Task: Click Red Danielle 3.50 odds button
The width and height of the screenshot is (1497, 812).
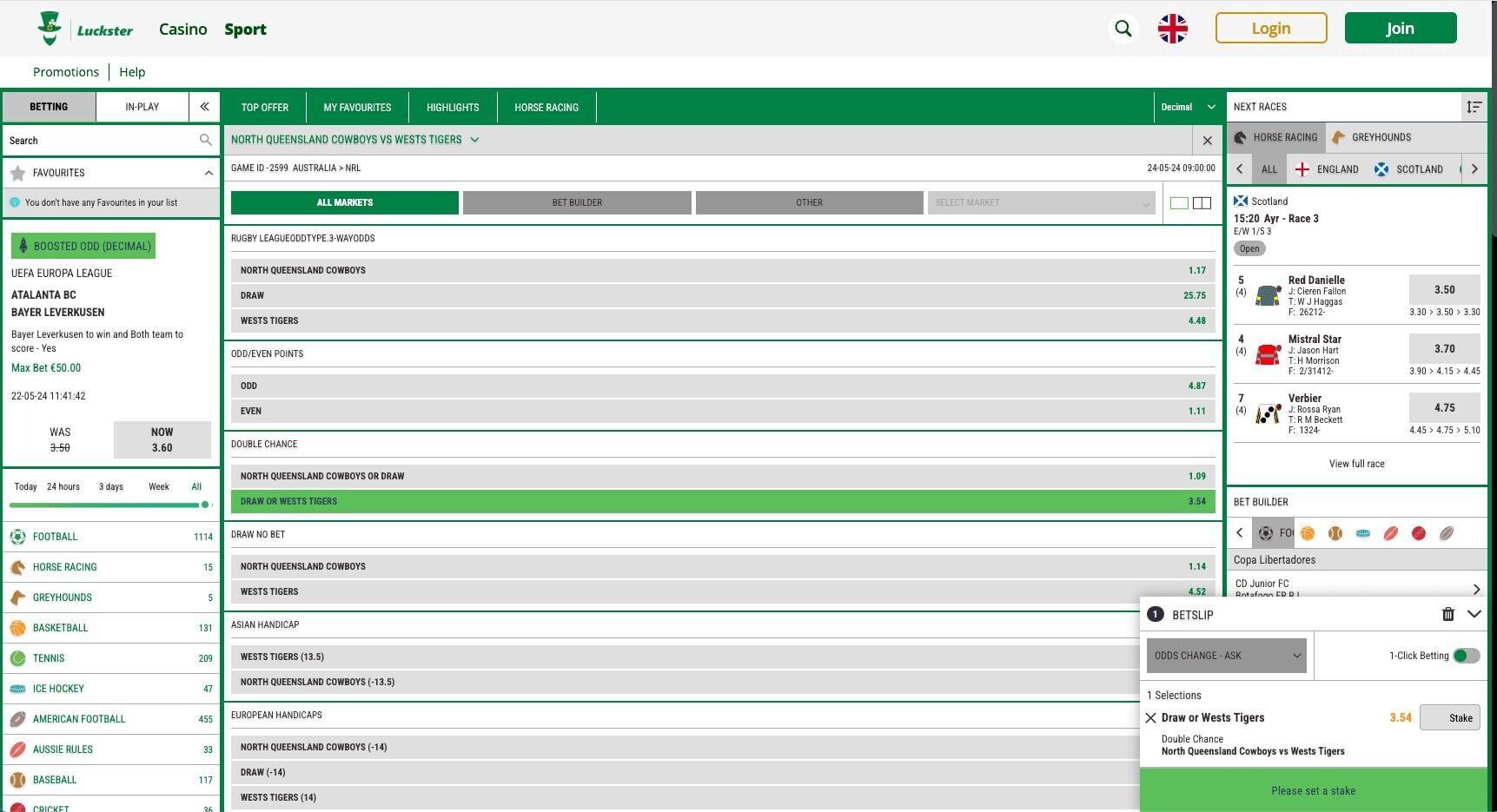Action: [x=1444, y=290]
